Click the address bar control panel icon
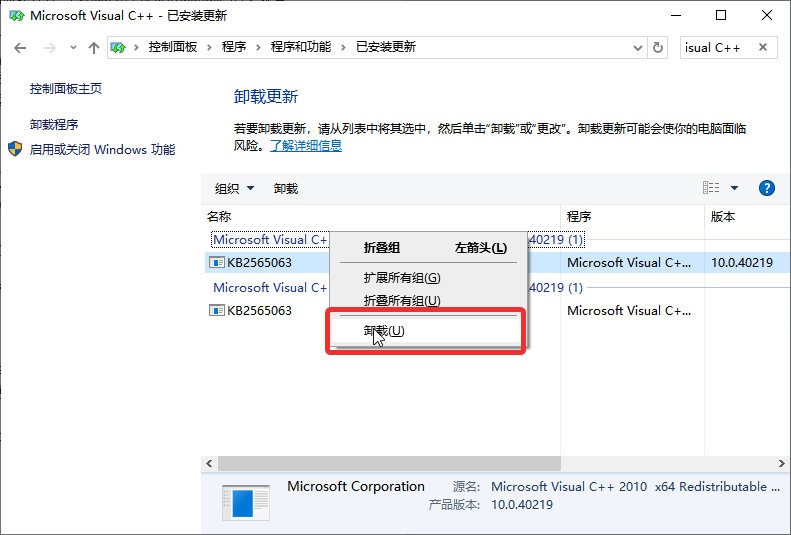Screen dimensions: 791x535 pos(118,48)
